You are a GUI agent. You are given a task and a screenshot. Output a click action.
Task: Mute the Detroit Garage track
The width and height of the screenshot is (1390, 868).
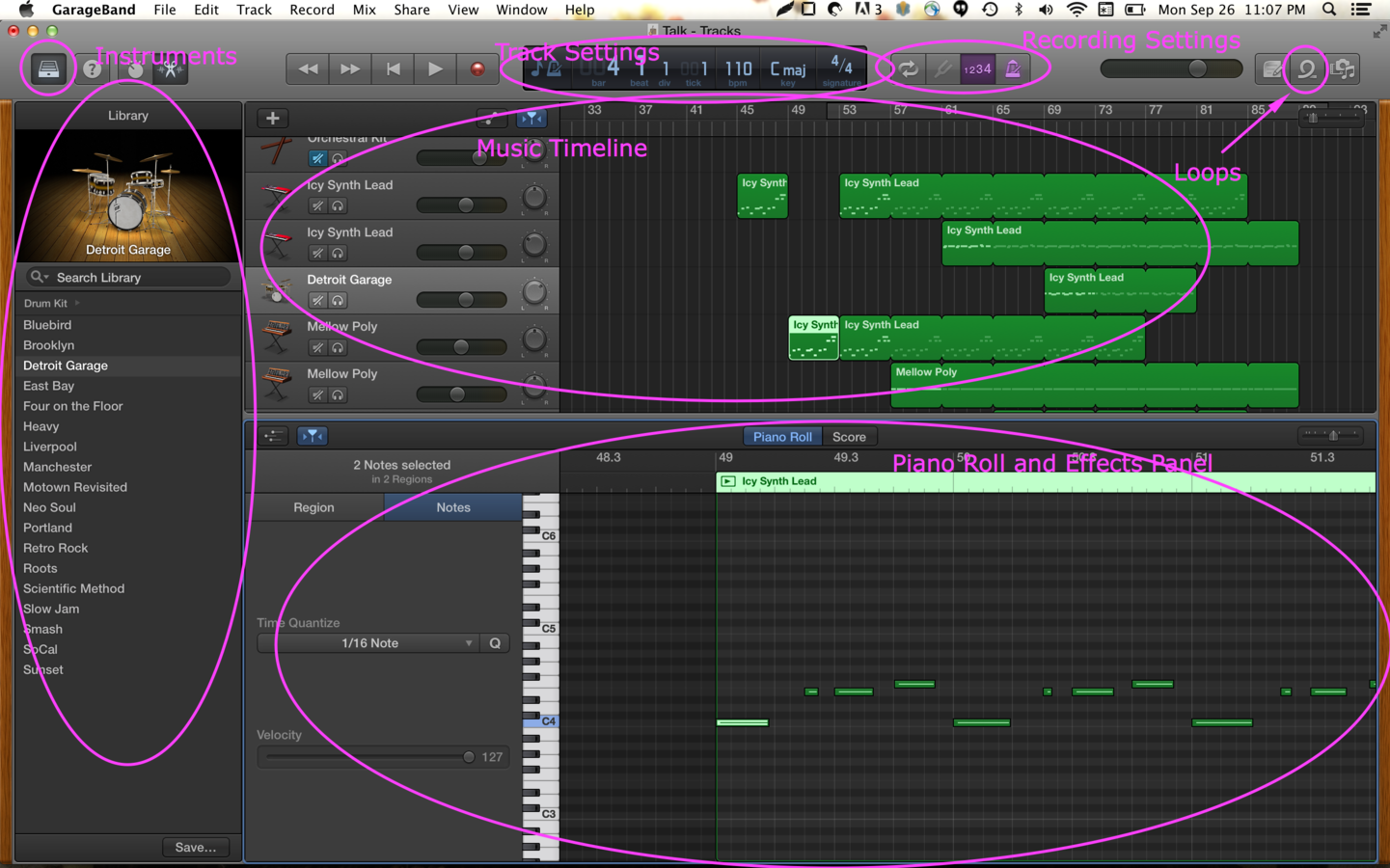click(x=317, y=300)
